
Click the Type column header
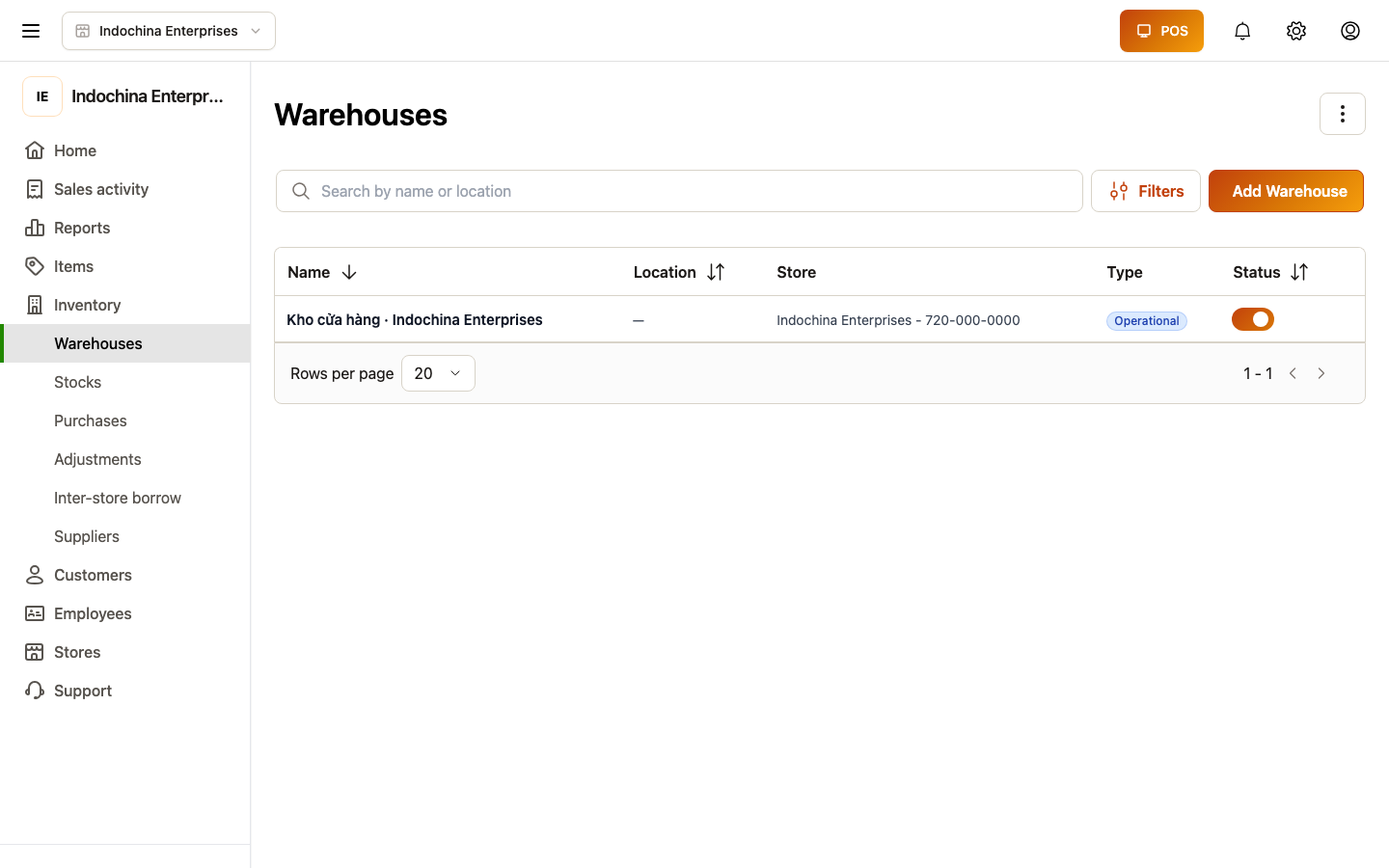1125,272
